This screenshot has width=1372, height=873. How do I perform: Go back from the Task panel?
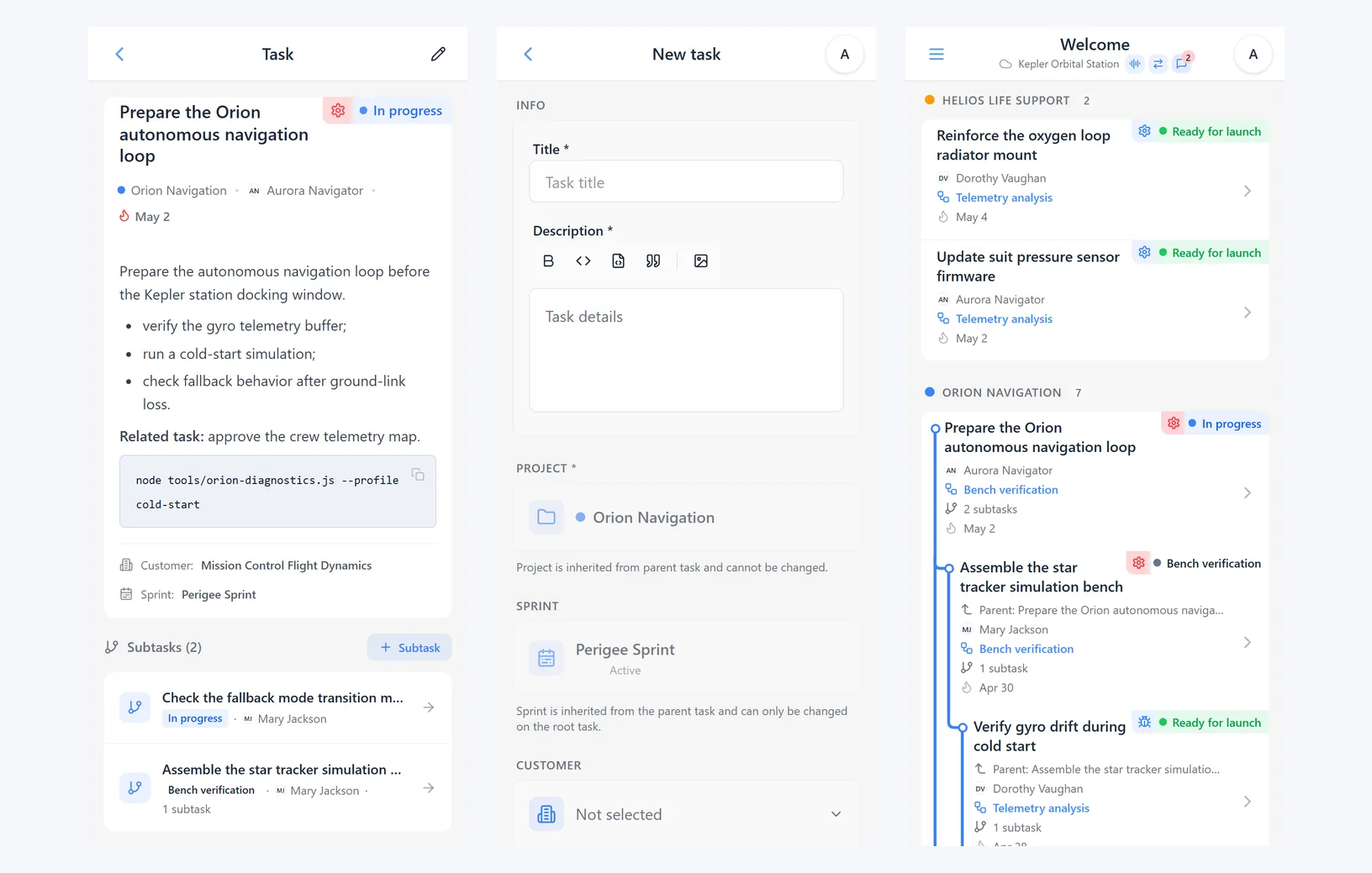(x=119, y=54)
